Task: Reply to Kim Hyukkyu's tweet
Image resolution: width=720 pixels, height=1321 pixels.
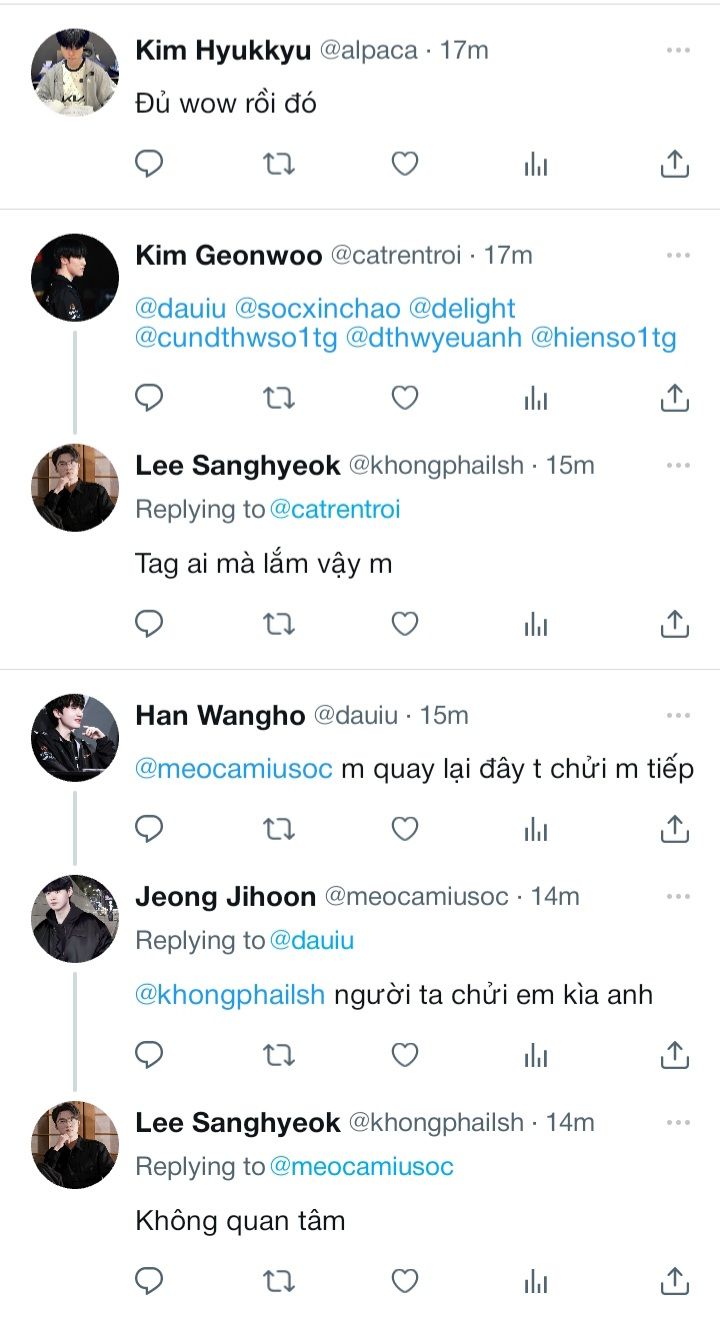Action: click(149, 164)
